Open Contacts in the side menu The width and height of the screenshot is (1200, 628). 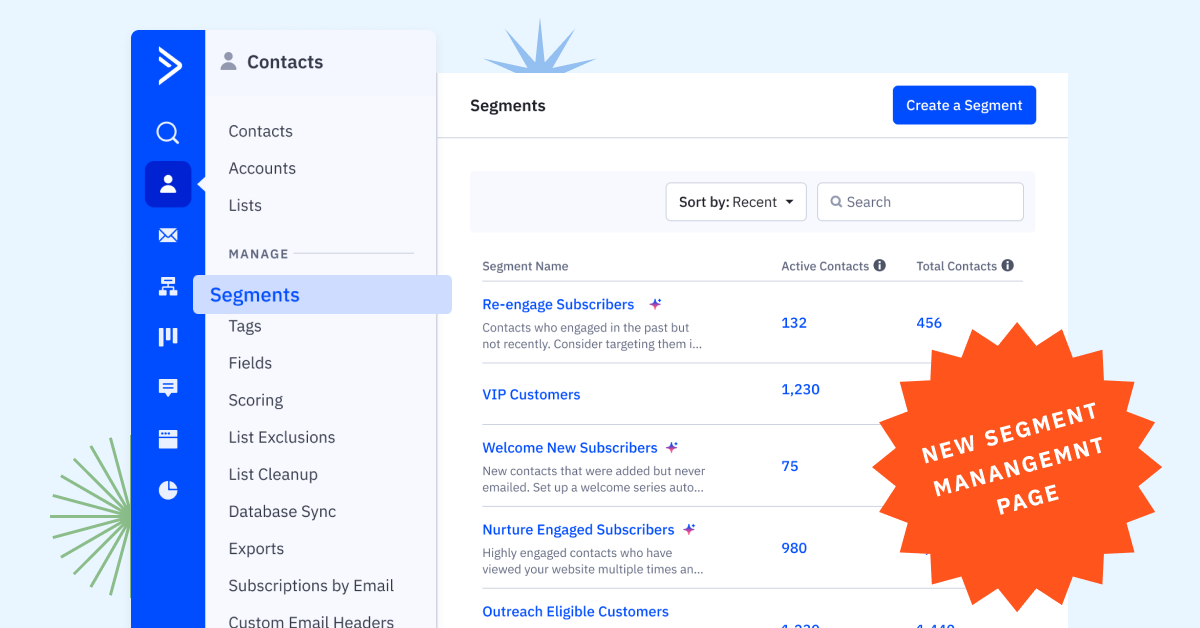261,131
